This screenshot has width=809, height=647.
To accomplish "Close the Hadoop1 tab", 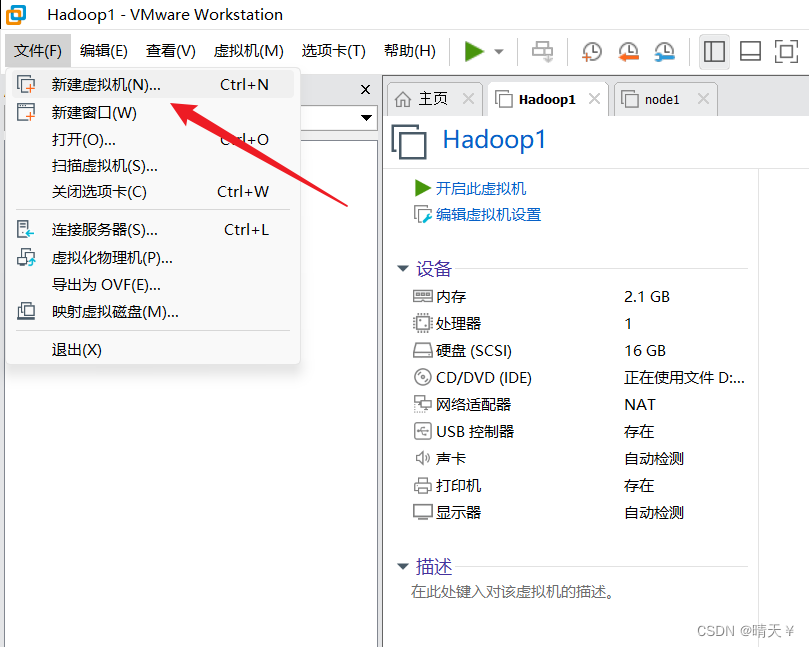I will pos(594,99).
